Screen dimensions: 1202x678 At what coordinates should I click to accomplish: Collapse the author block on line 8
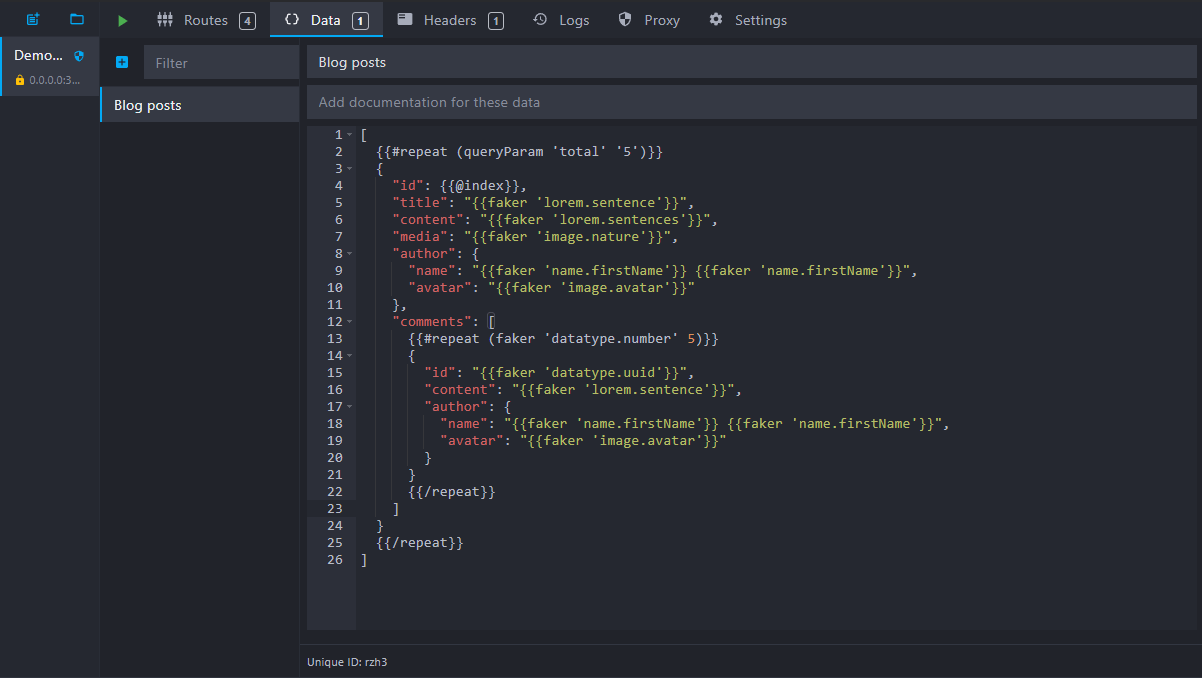pyautogui.click(x=350, y=254)
